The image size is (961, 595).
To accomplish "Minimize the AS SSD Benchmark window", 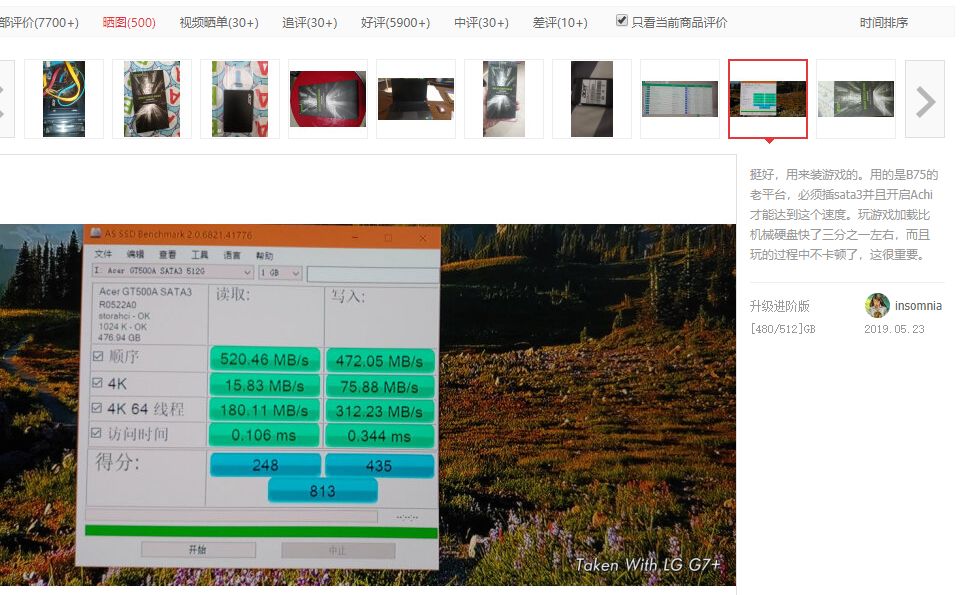I will tap(355, 237).
